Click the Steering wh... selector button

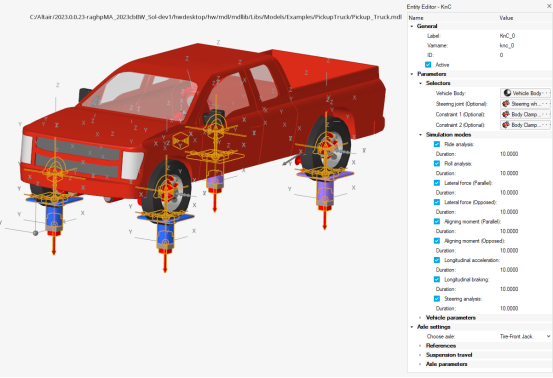(x=525, y=104)
